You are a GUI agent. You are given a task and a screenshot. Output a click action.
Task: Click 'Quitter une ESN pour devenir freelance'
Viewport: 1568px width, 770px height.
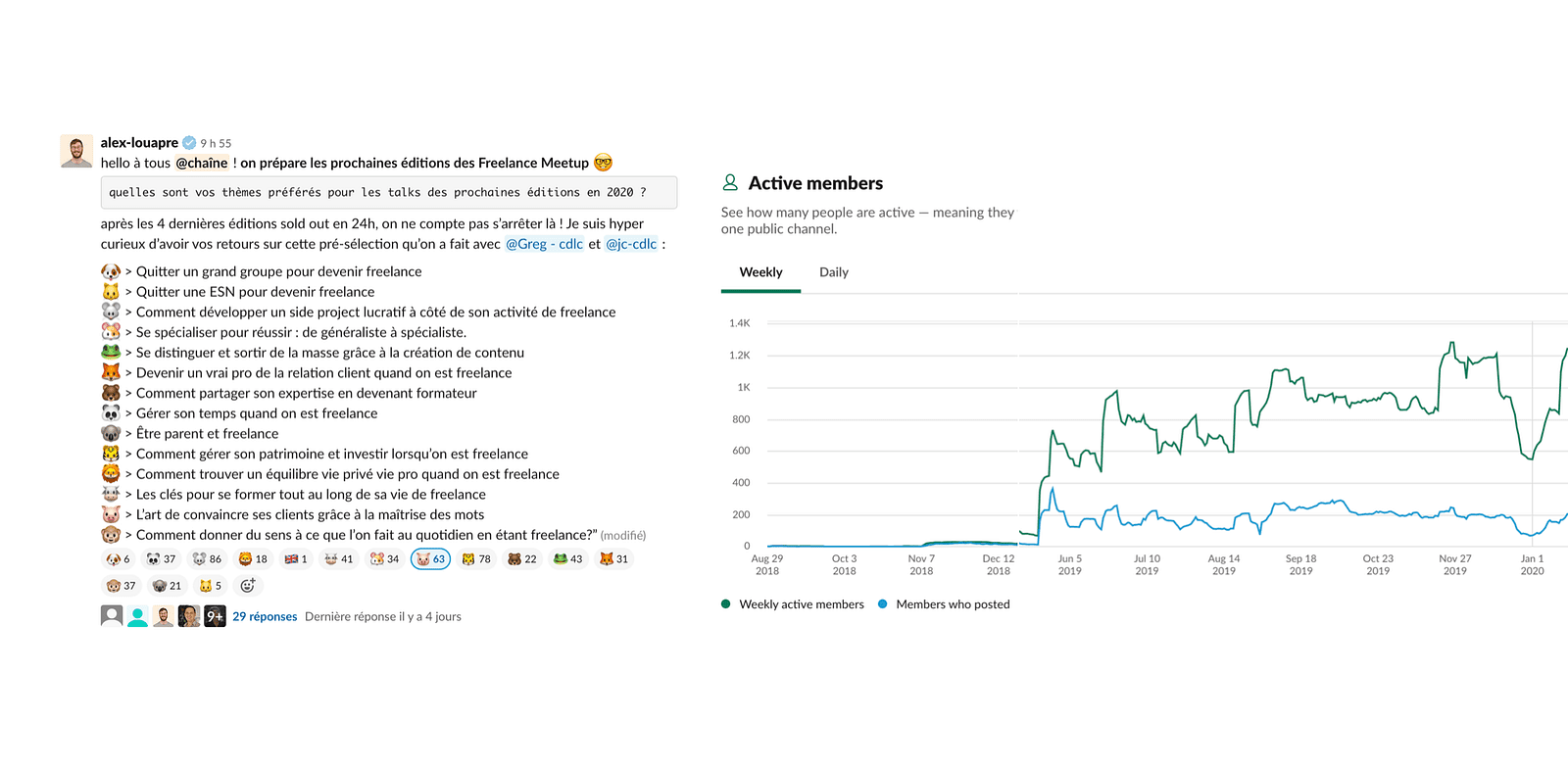click(x=255, y=292)
